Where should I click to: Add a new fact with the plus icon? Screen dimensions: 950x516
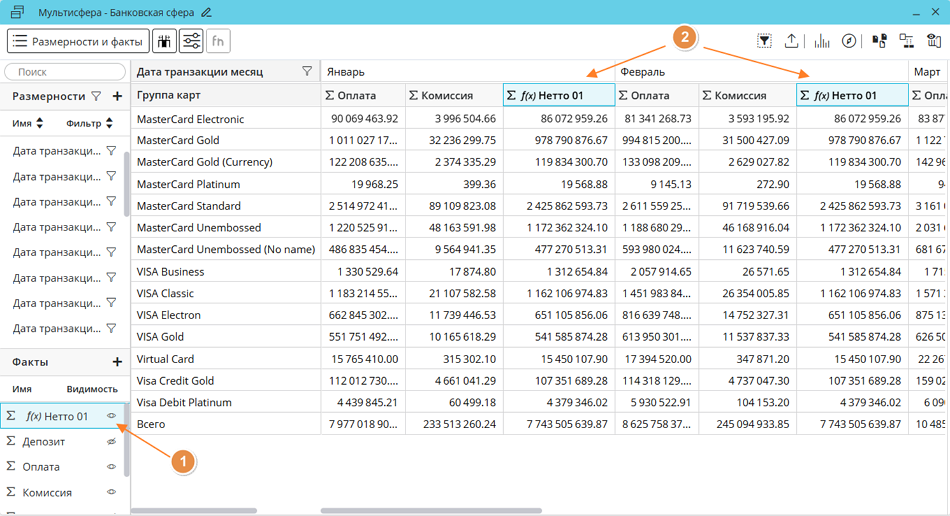pyautogui.click(x=117, y=362)
